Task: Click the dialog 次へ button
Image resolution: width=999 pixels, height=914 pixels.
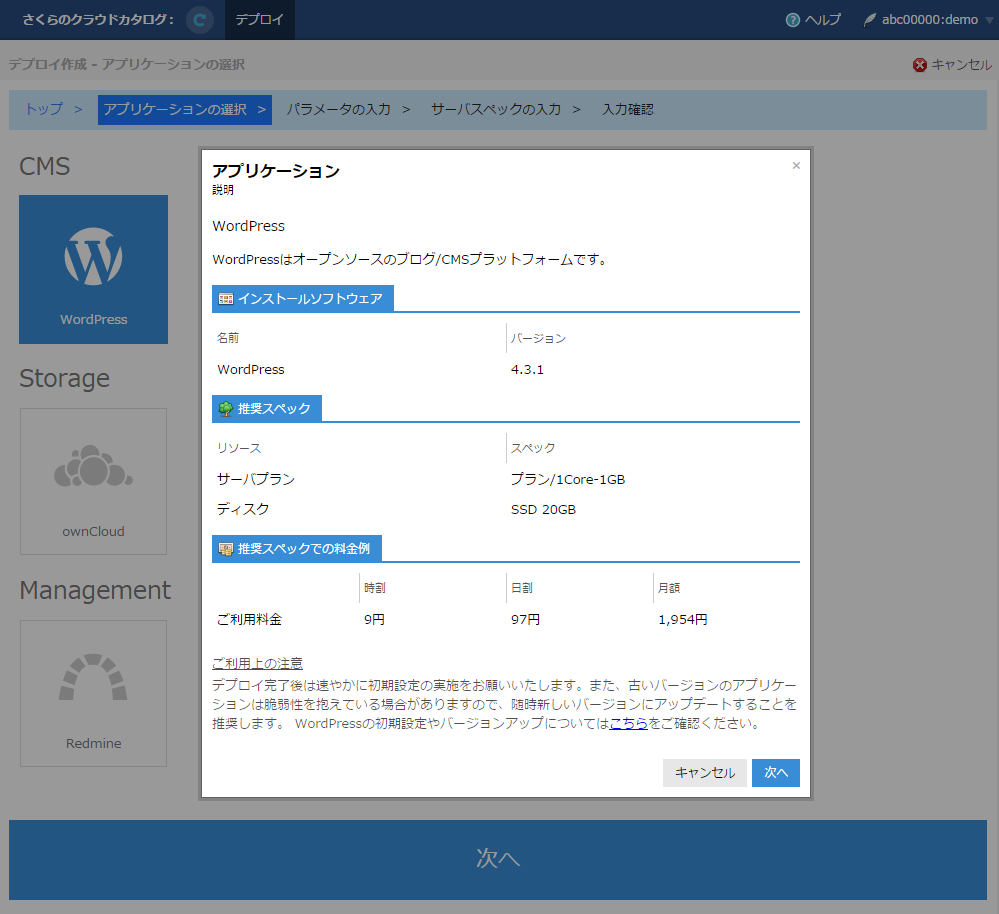Action: pos(775,773)
